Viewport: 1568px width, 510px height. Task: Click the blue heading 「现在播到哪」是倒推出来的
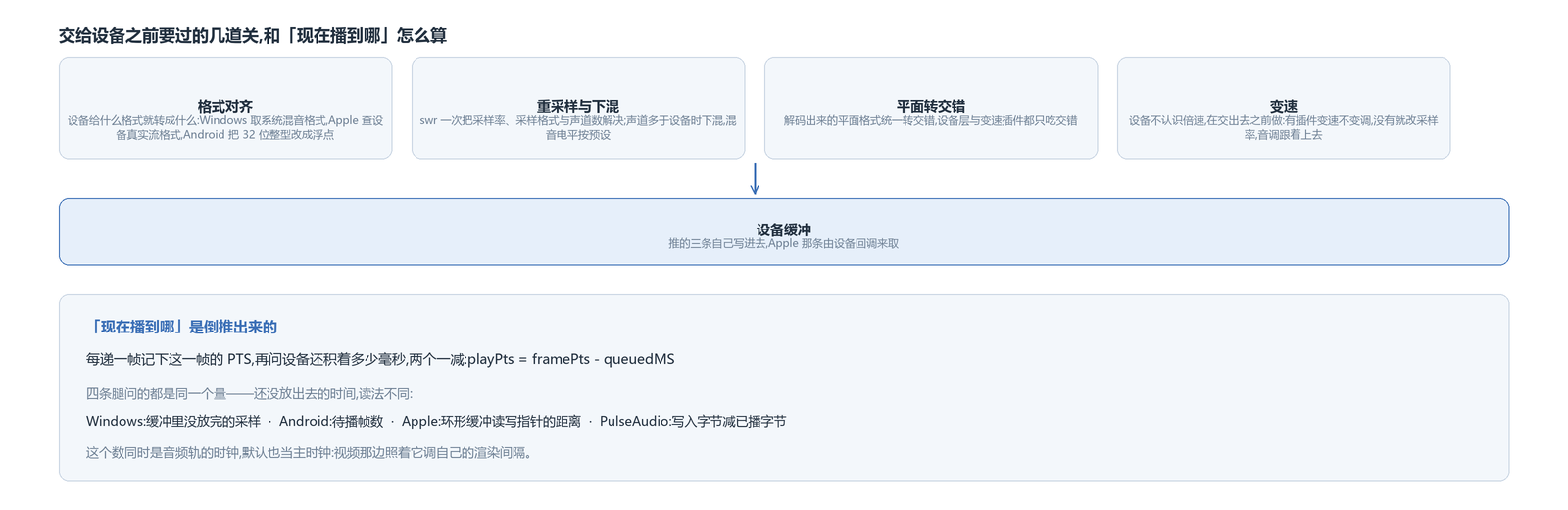pyautogui.click(x=182, y=327)
